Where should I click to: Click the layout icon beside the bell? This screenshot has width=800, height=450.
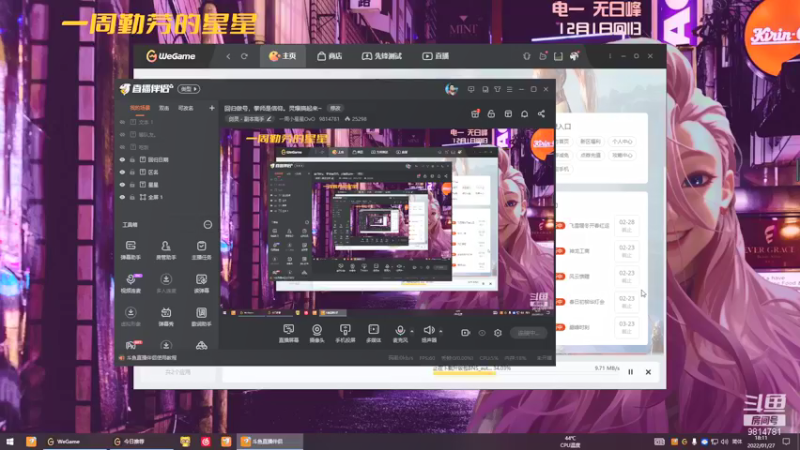[508, 114]
